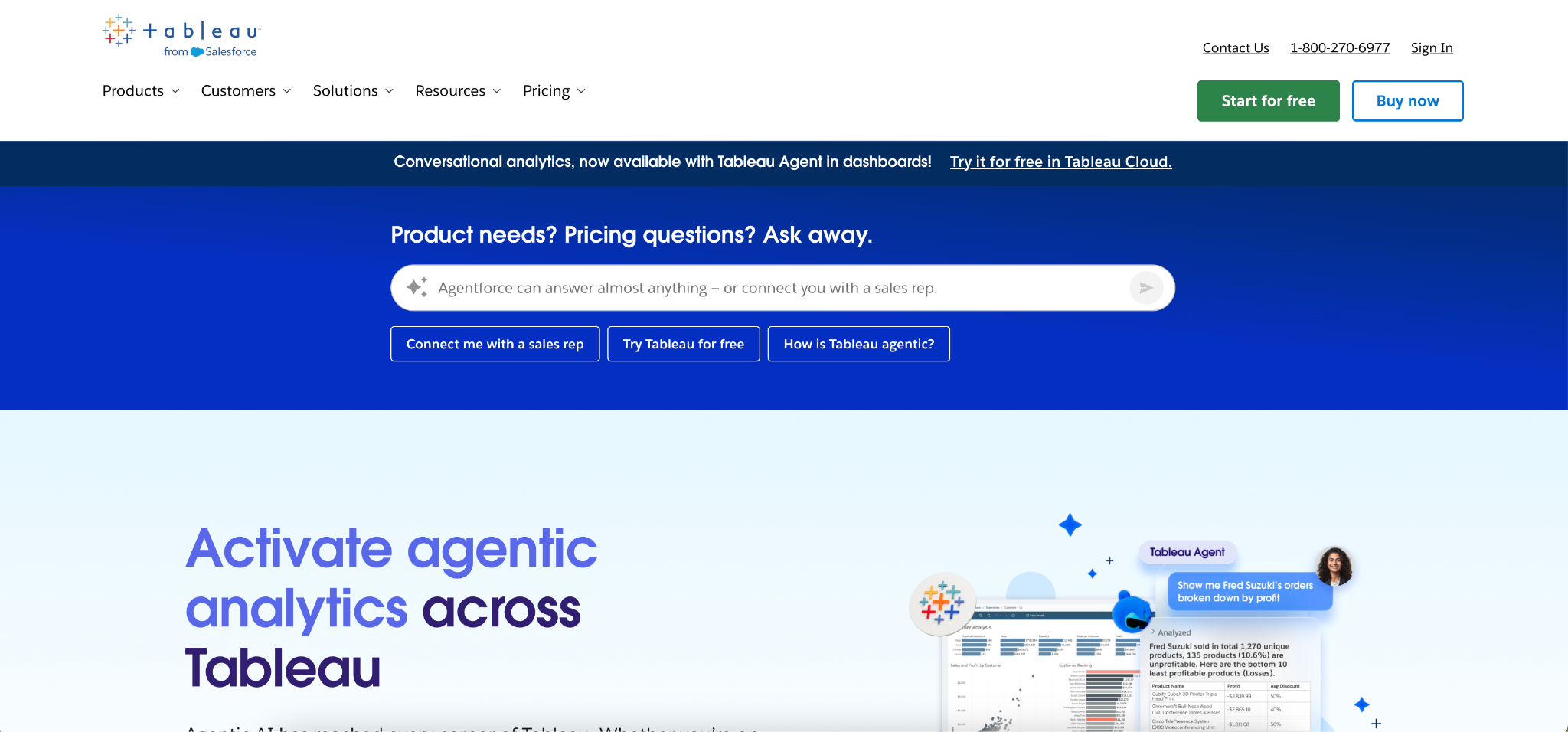The image size is (1568, 732).
Task: Click the Conversational analytics announcement text
Action: [x=662, y=162]
